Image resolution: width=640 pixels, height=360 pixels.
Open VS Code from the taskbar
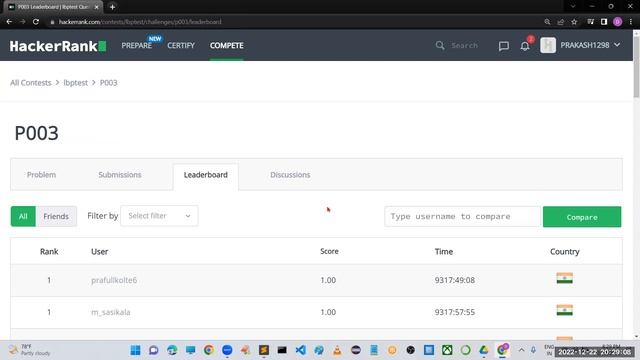[300, 350]
